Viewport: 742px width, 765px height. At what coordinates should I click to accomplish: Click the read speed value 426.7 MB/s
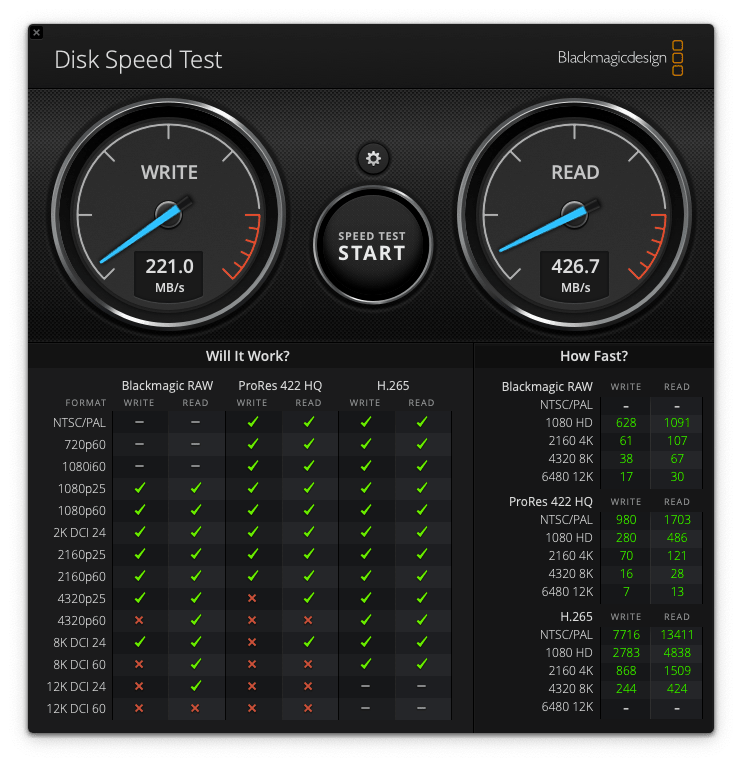(575, 275)
